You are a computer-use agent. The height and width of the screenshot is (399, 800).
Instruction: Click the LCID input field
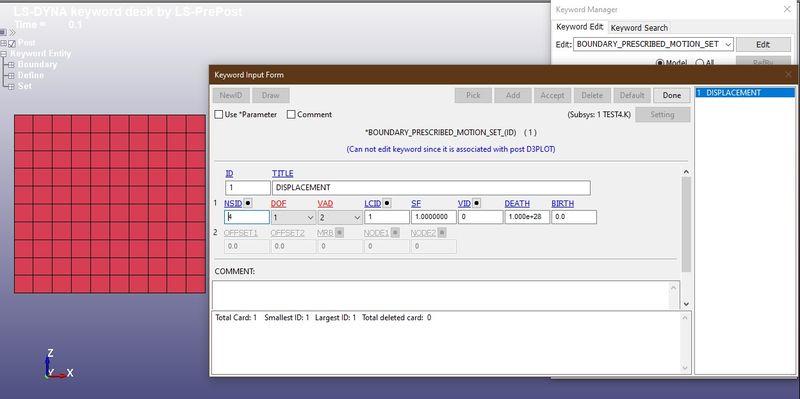387,217
